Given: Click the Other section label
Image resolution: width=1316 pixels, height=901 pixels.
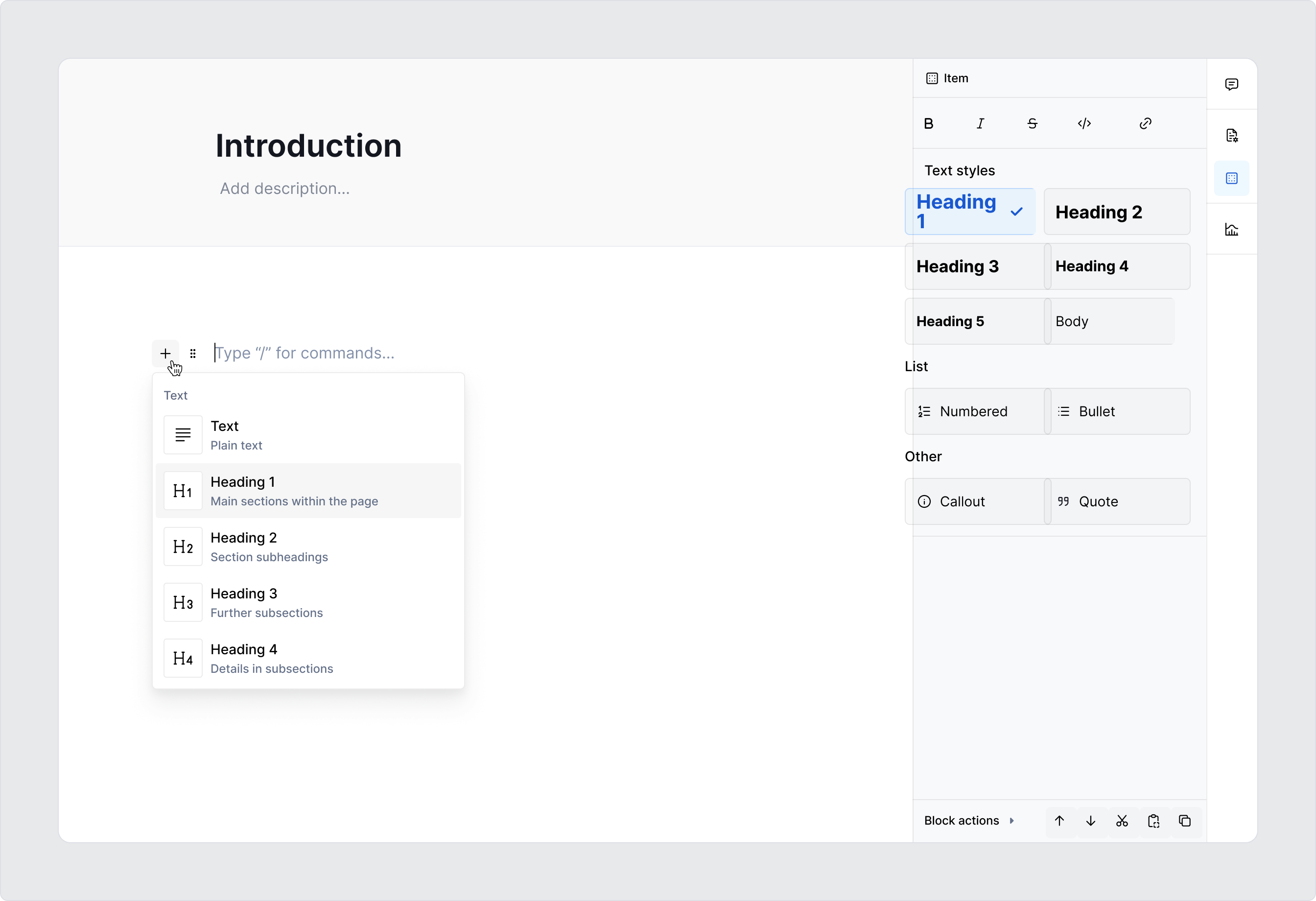Looking at the screenshot, I should pos(923,456).
